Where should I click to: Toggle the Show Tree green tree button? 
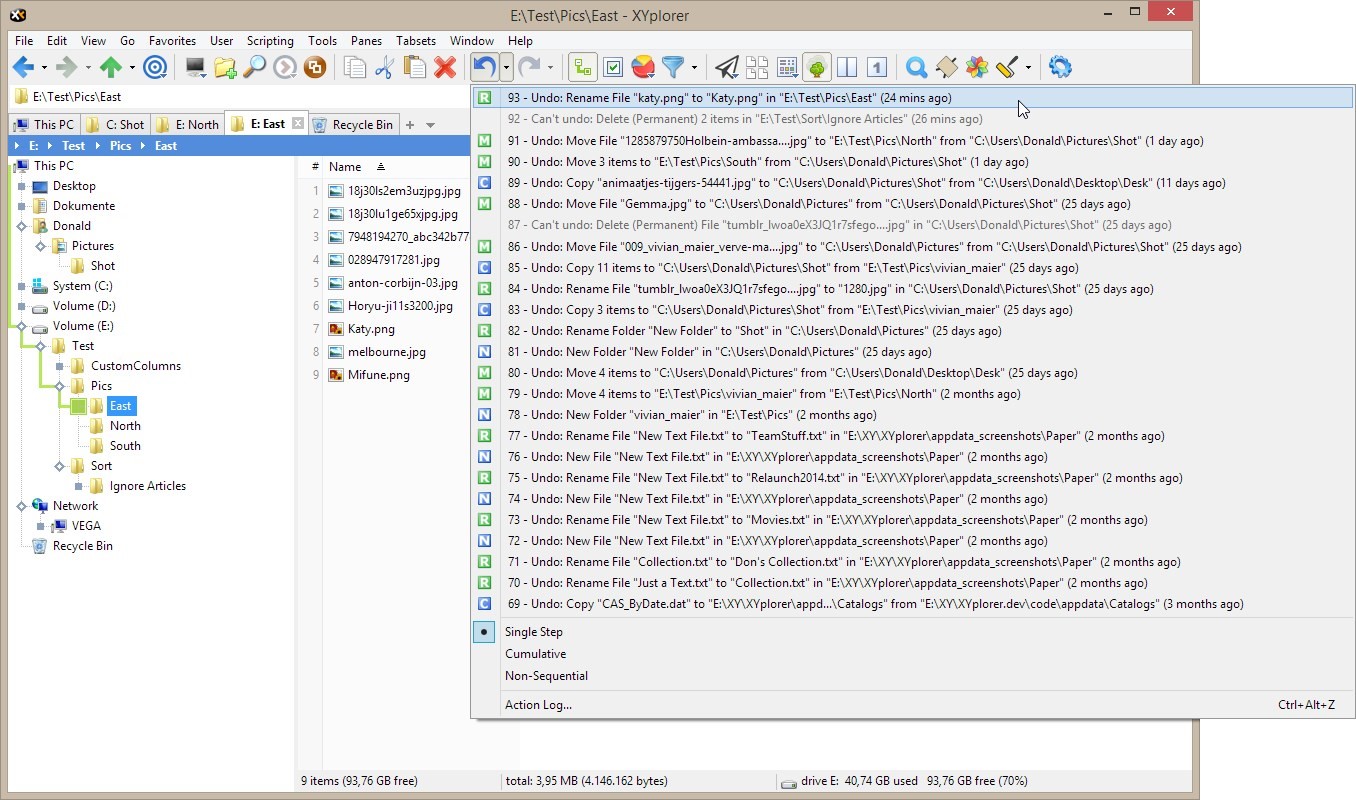tap(817, 67)
